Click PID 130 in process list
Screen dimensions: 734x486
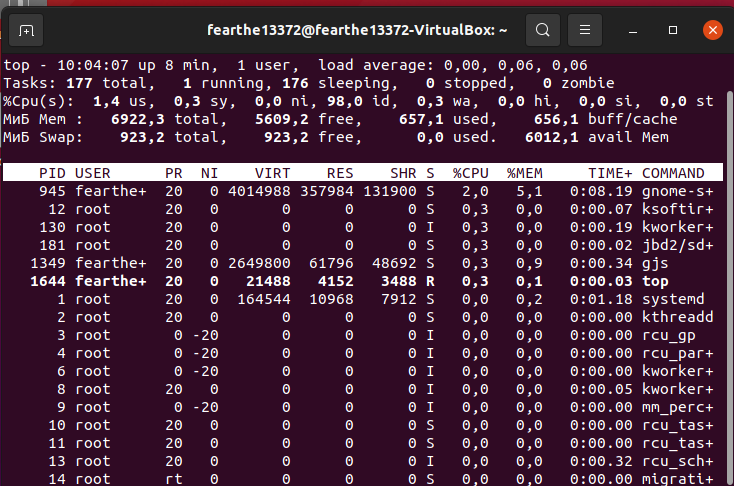[x=52, y=227]
